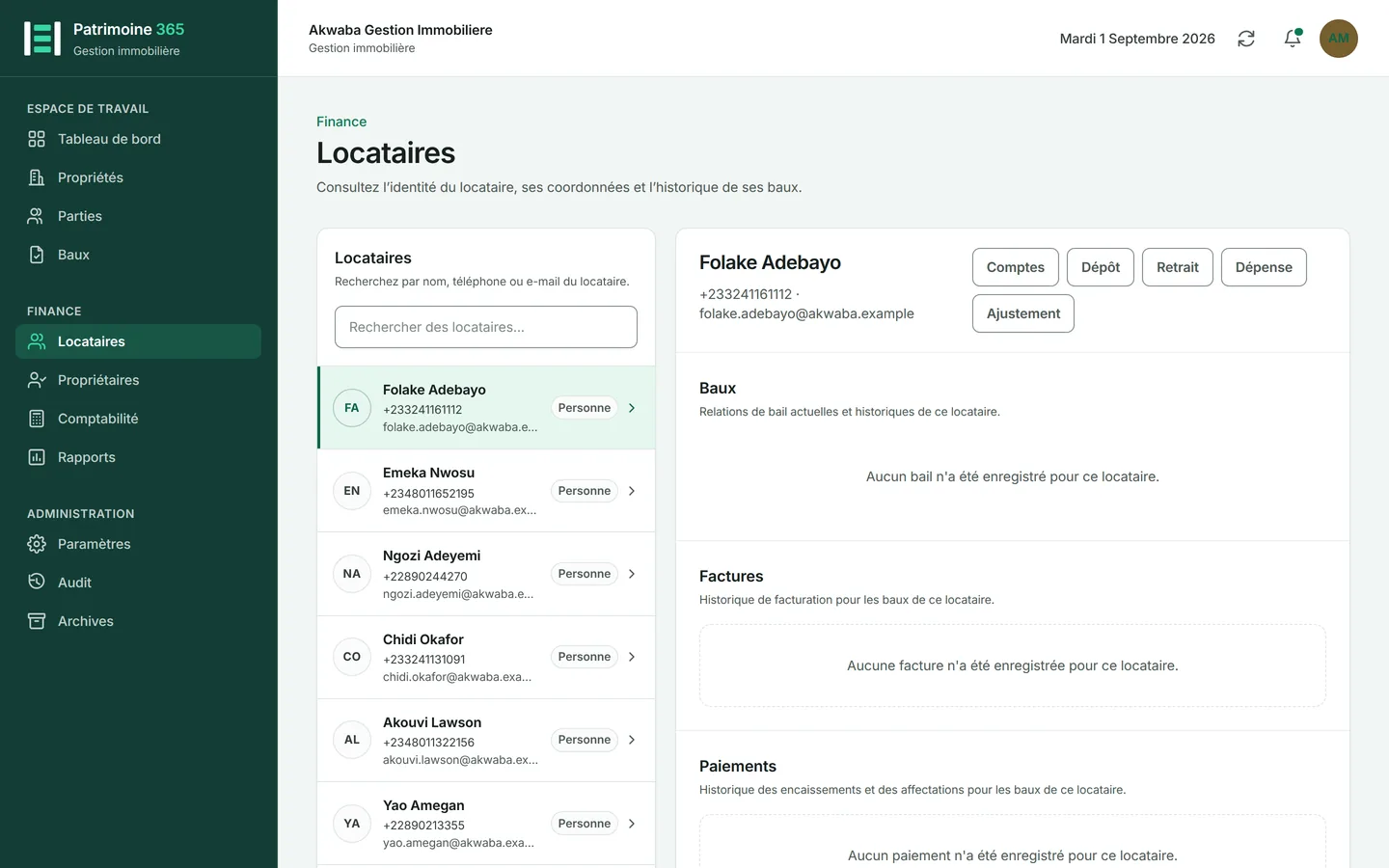Viewport: 1389px width, 868px height.
Task: Click the refresh sync icon
Action: pos(1246,39)
